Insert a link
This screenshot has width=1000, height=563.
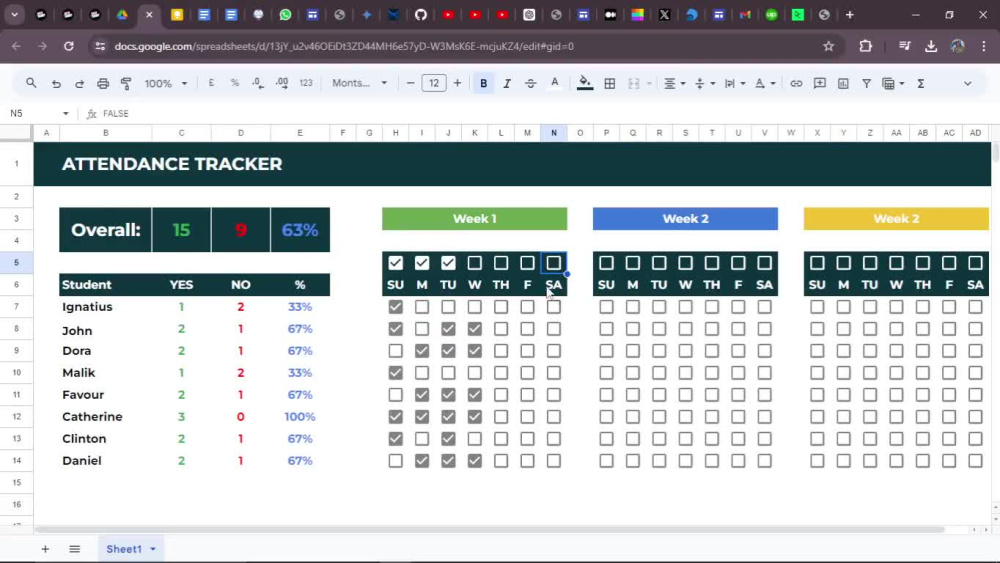[796, 84]
